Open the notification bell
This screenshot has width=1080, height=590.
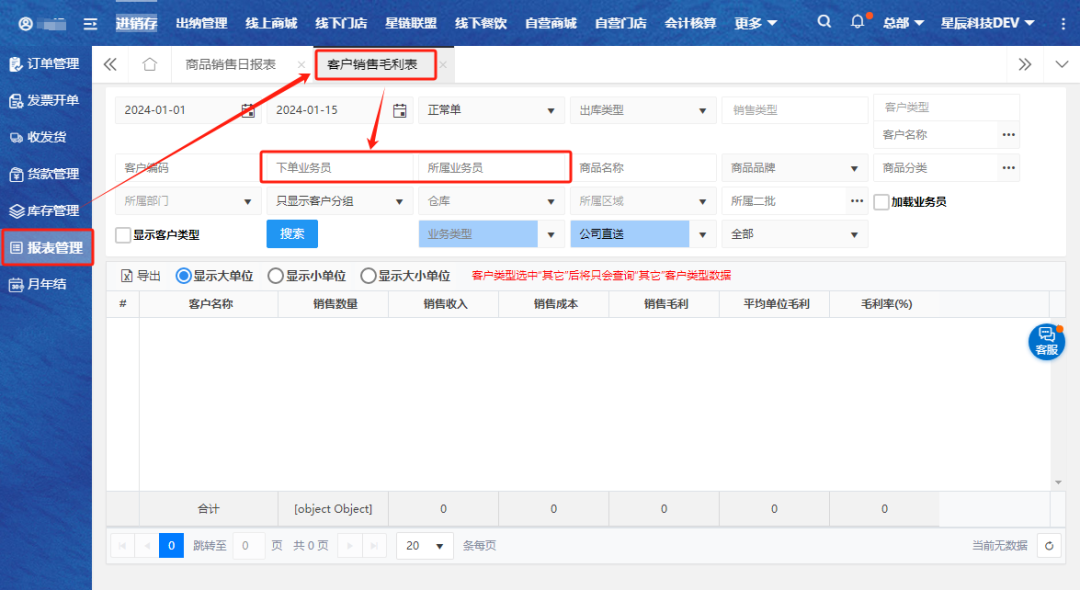(x=857, y=22)
